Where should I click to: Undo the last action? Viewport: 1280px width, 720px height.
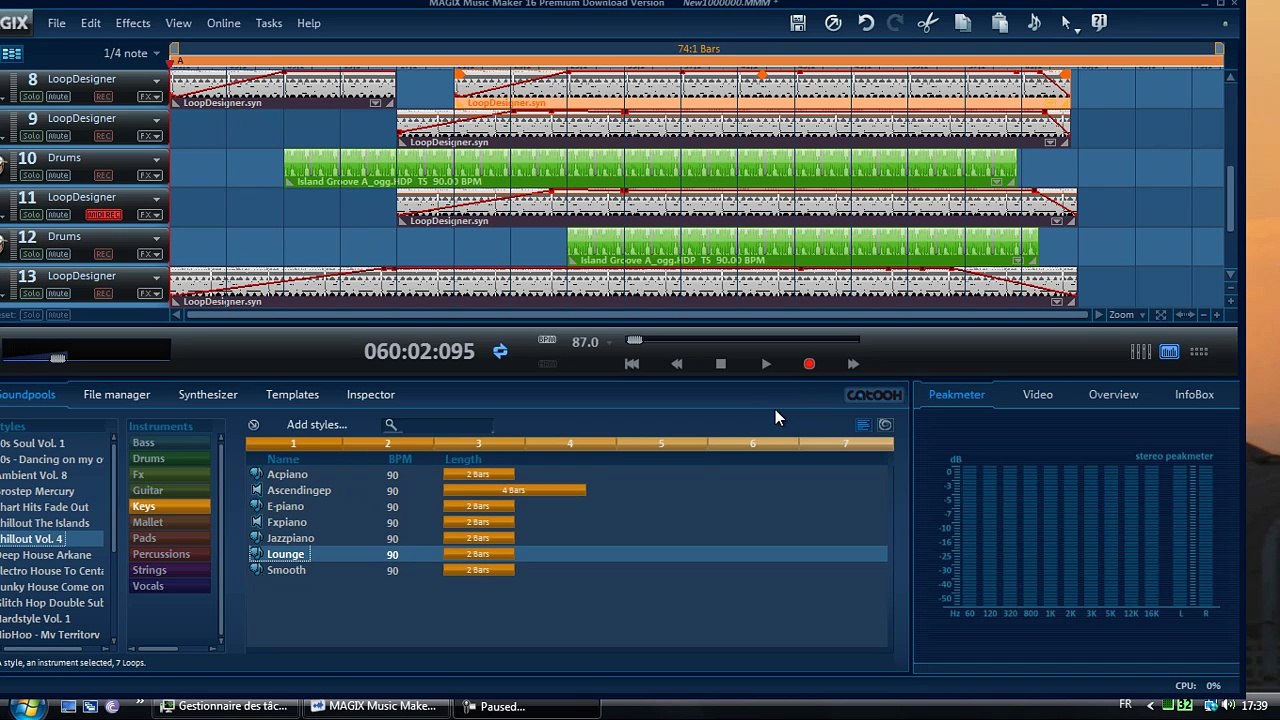pos(866,23)
